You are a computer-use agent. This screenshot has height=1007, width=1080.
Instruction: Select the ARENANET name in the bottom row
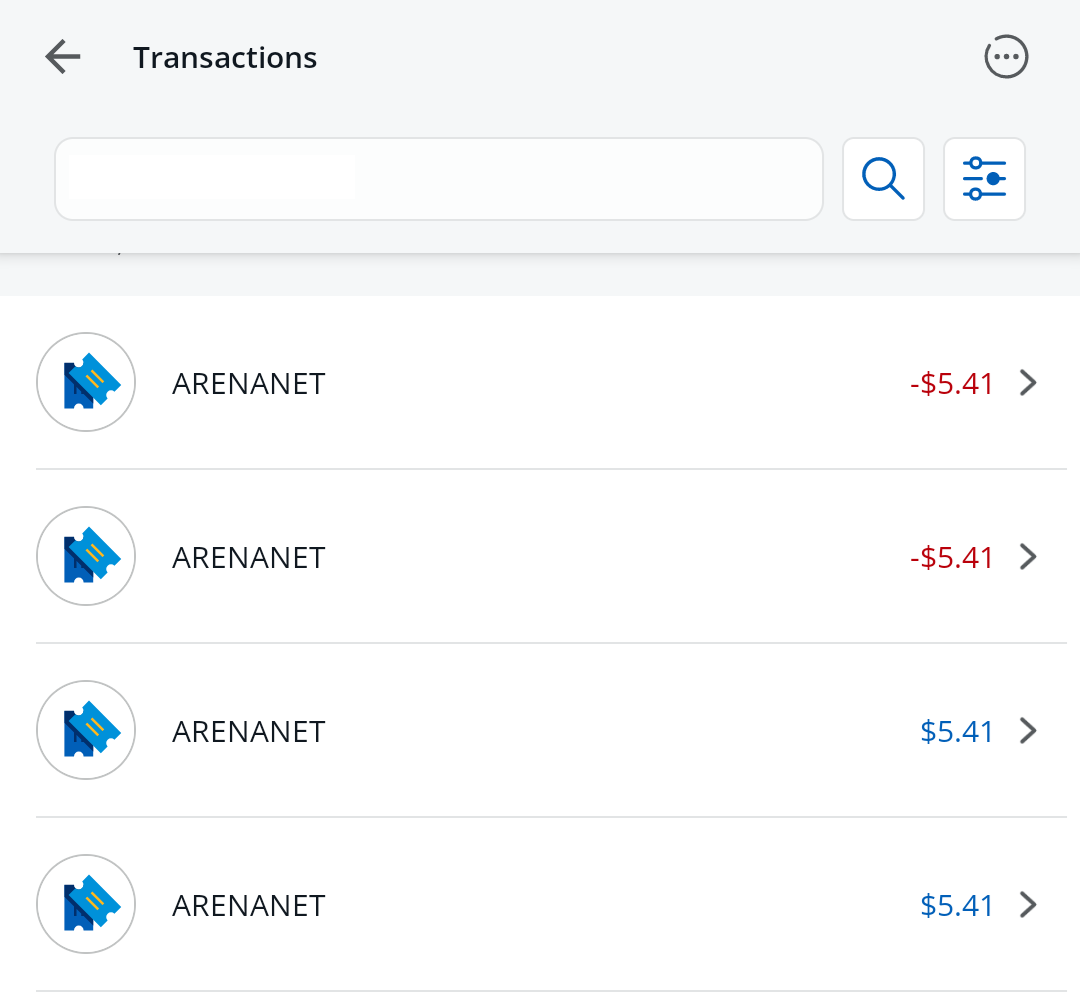(249, 906)
